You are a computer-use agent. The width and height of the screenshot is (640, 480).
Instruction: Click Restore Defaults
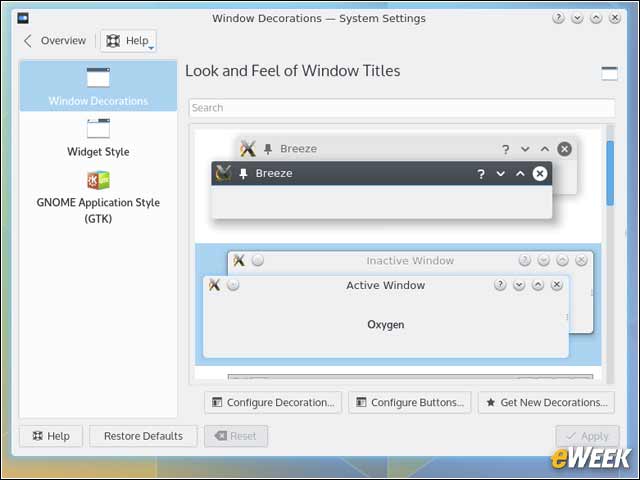click(143, 436)
